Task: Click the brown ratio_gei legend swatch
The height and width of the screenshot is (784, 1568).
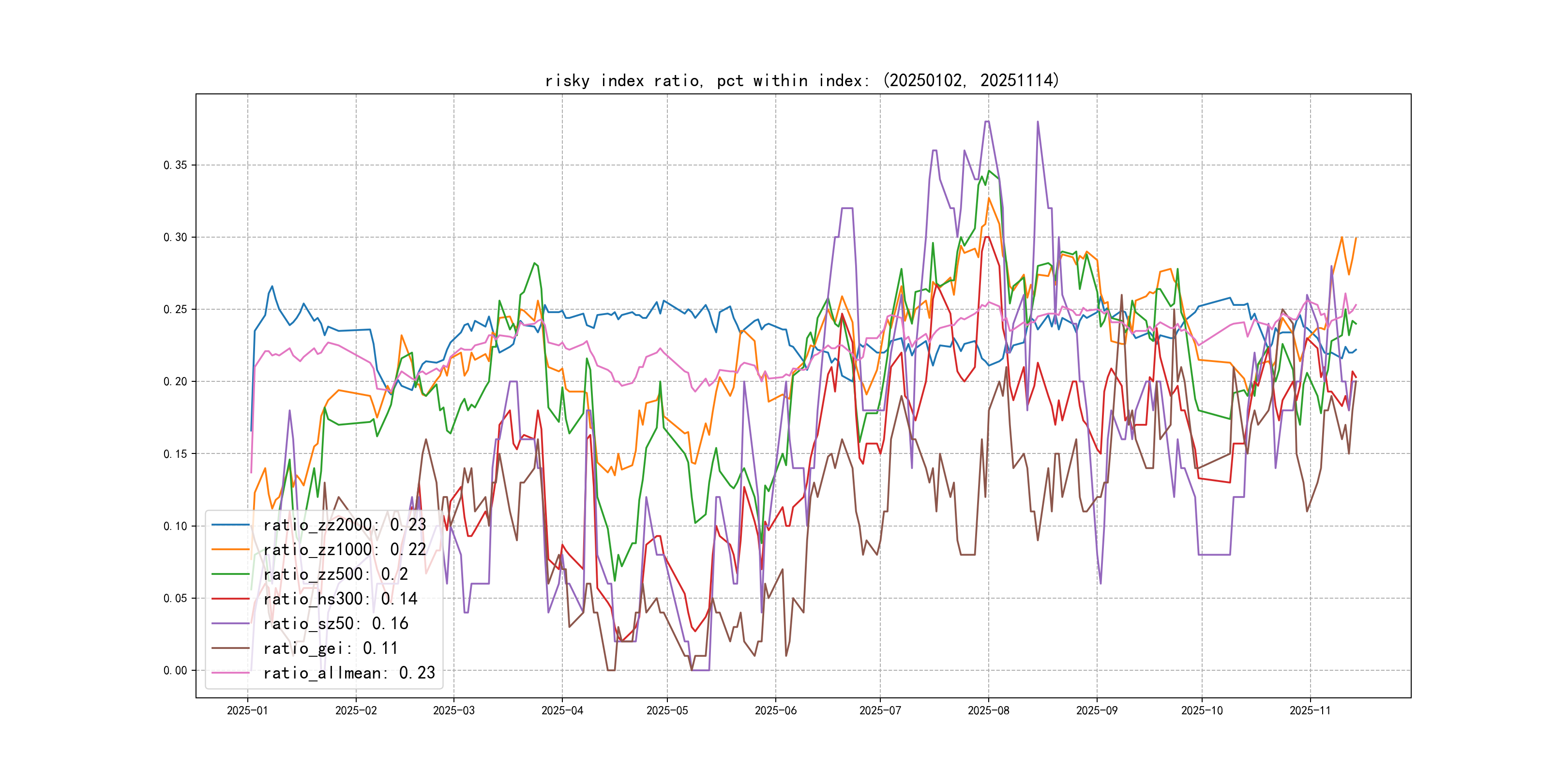Action: (230, 648)
